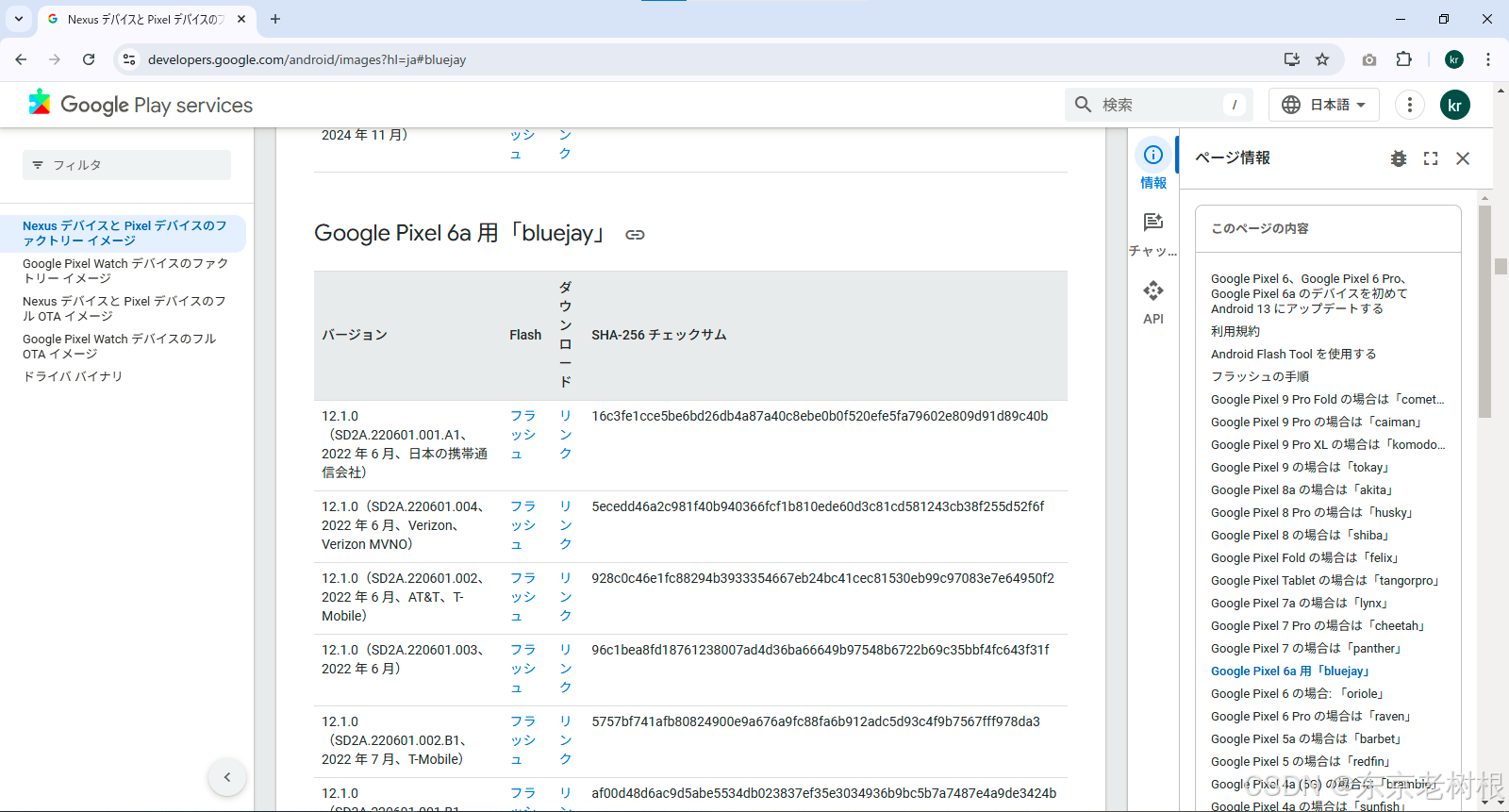1509x812 pixels.
Task: Bookmark this page with the star
Action: click(x=1322, y=59)
